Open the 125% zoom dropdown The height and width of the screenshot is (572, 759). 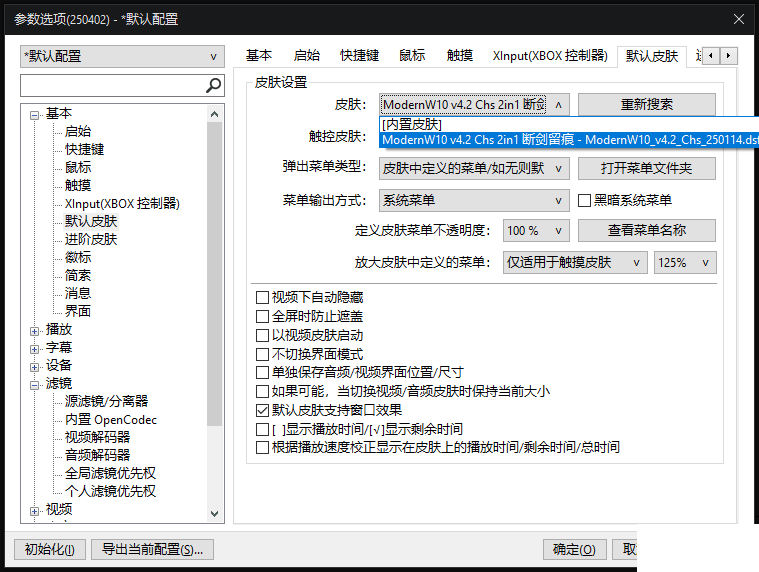[685, 263]
